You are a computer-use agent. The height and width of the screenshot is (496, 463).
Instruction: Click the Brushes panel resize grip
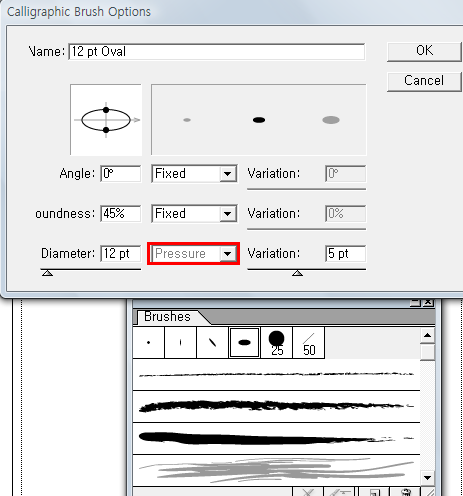pos(429,492)
